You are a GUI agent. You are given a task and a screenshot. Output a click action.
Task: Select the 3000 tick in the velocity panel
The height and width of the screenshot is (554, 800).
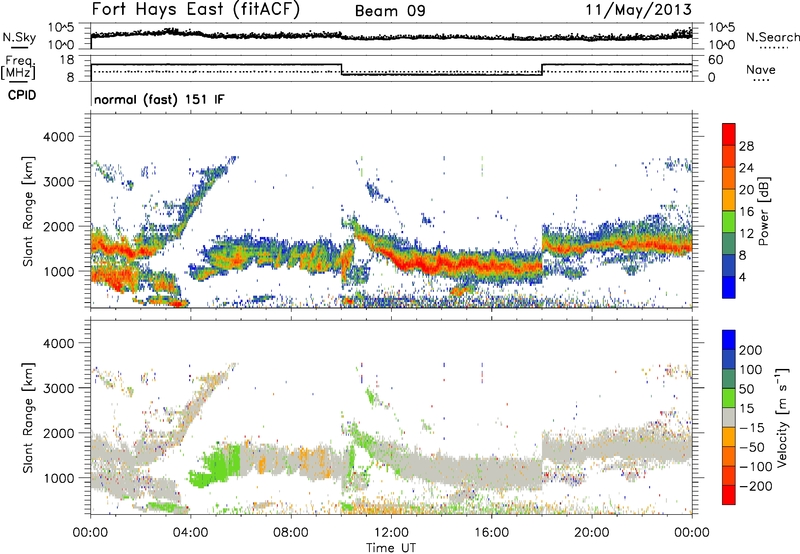coord(58,388)
